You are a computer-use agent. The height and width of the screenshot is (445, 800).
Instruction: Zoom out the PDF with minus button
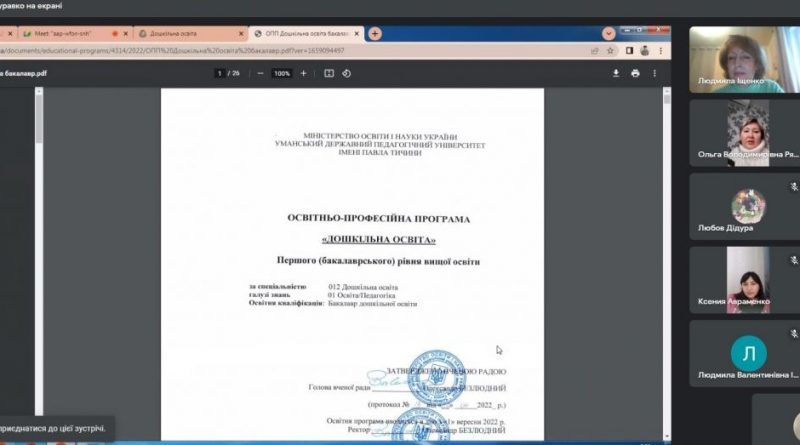point(260,73)
